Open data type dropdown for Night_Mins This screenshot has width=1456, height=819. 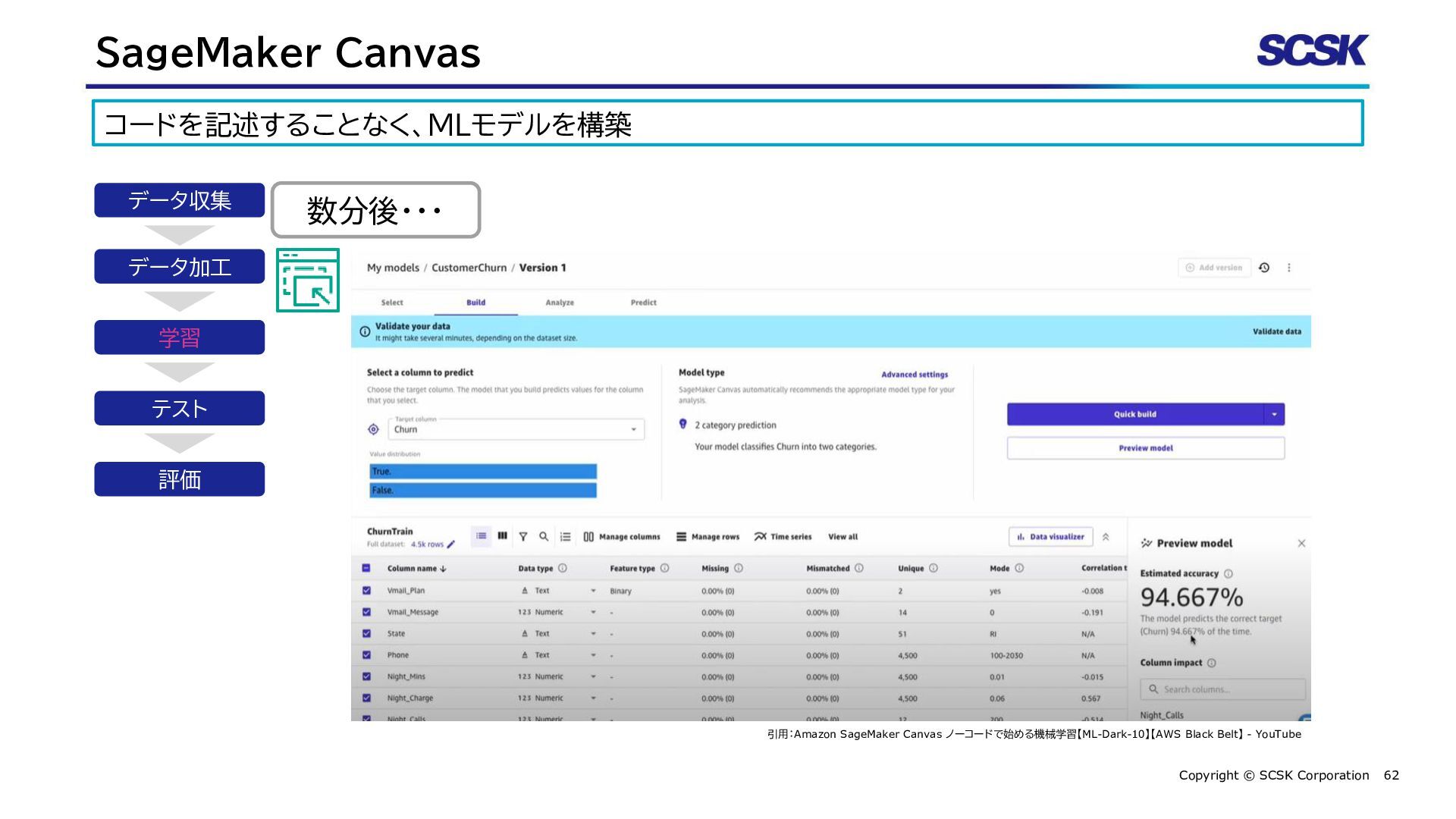593,676
